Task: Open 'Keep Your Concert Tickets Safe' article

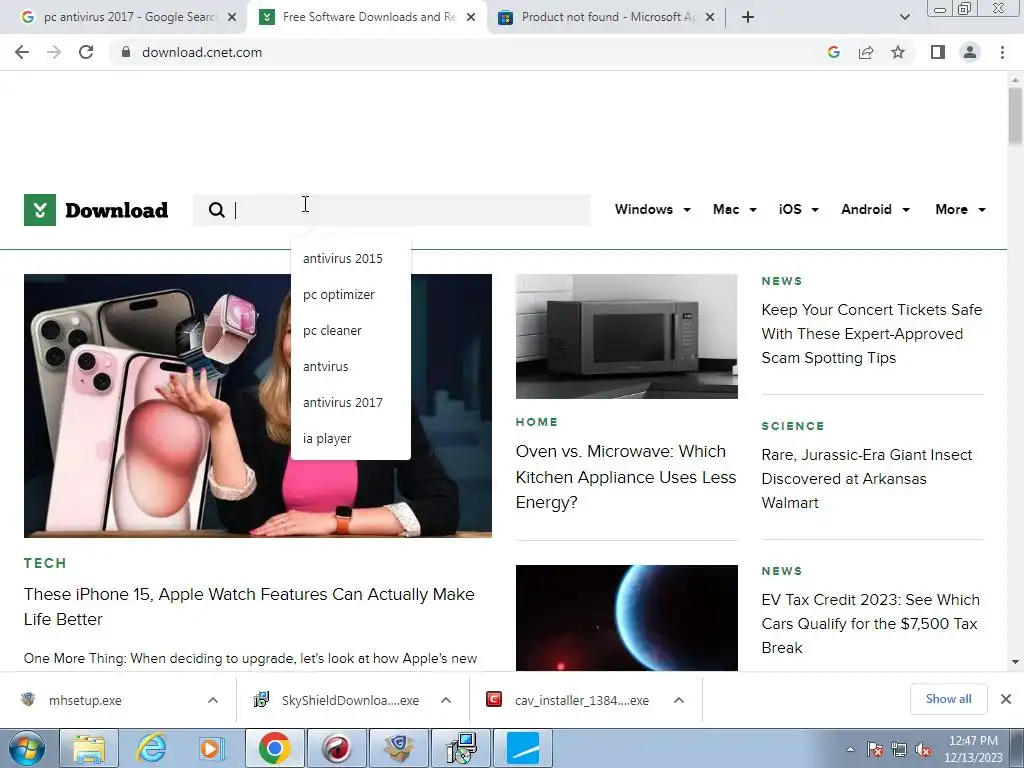Action: coord(872,334)
